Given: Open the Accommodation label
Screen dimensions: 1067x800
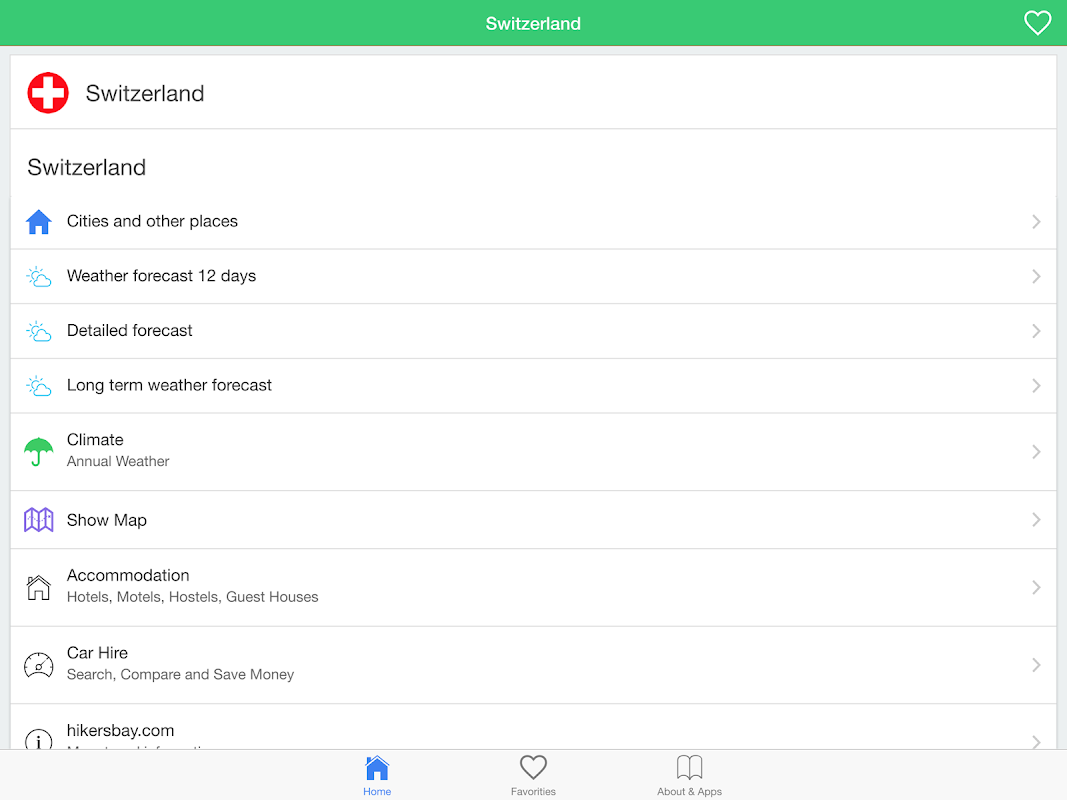Looking at the screenshot, I should tap(128, 576).
